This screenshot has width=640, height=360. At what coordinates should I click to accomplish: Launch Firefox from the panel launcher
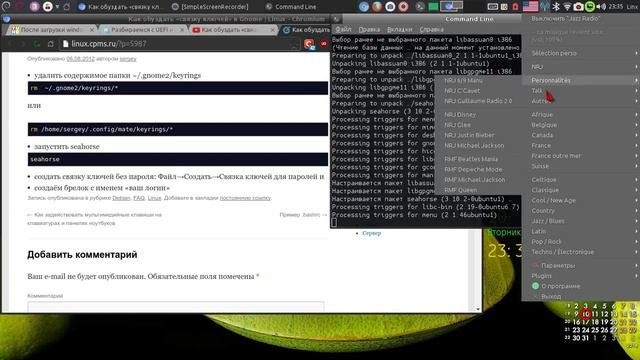click(377, 7)
